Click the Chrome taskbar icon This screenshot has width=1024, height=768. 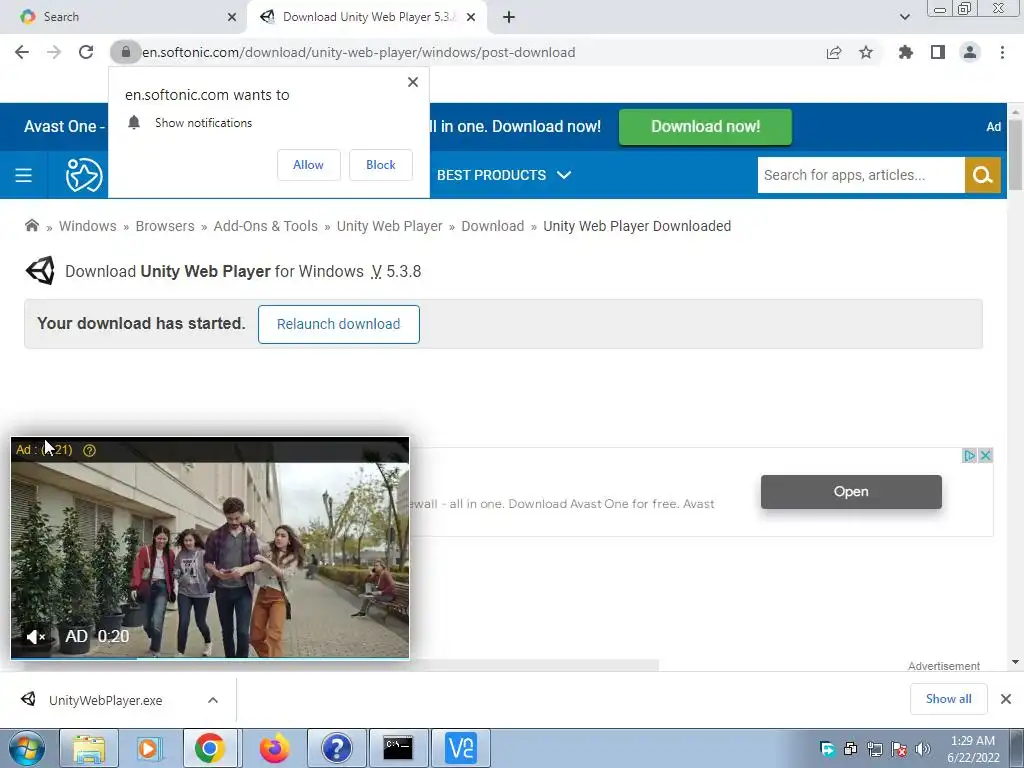[x=210, y=748]
